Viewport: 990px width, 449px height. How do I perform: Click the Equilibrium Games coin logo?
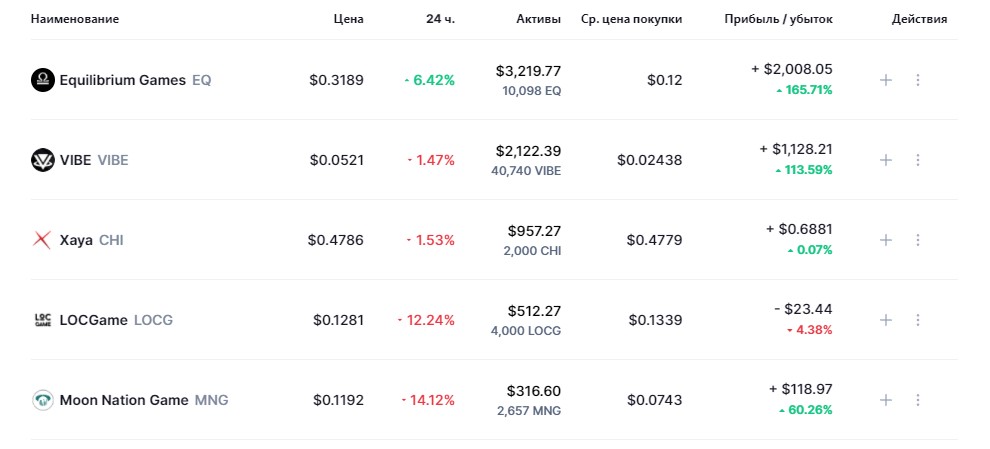(x=43, y=80)
